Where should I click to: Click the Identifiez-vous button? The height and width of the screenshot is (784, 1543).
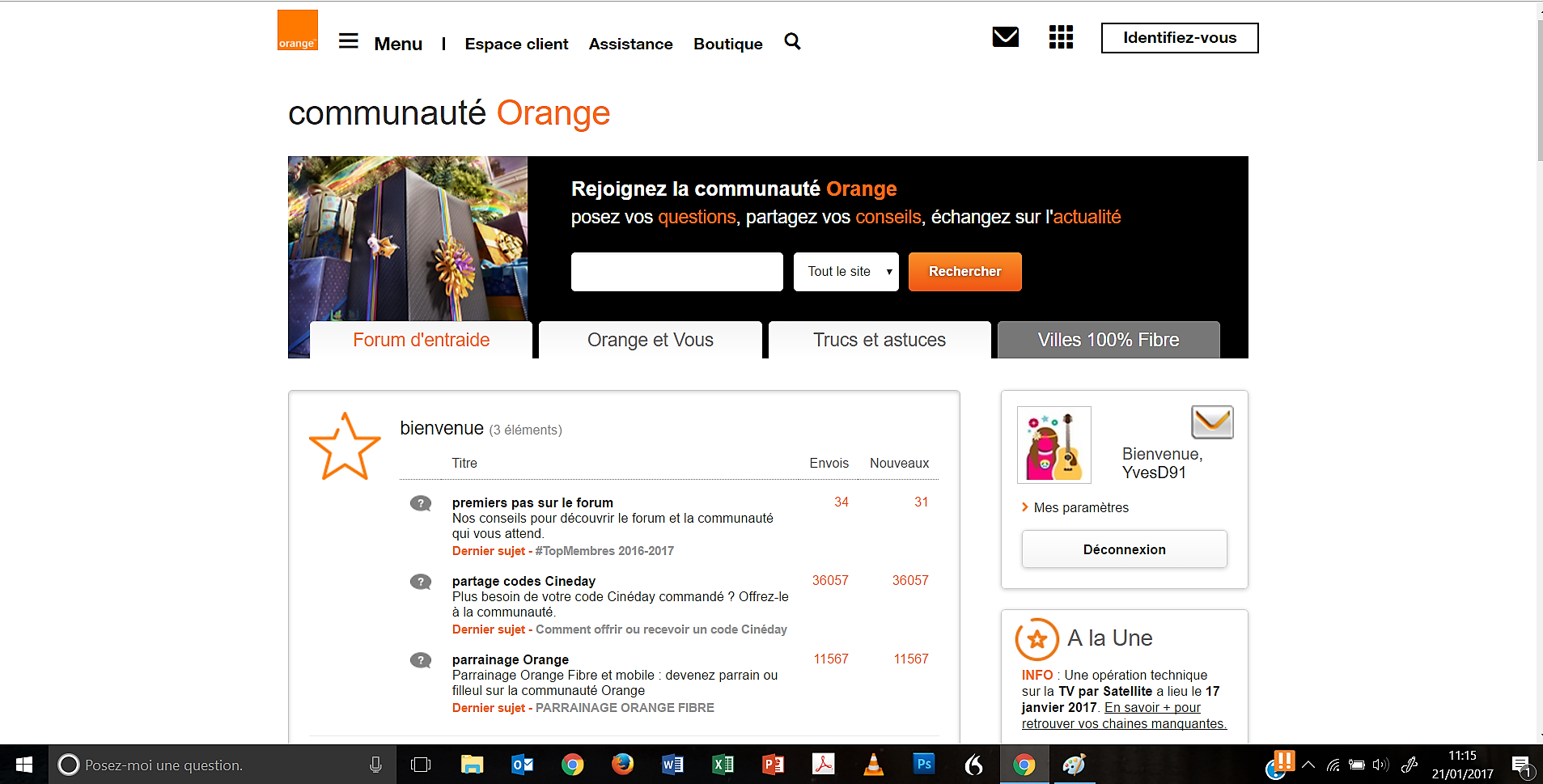[x=1180, y=38]
